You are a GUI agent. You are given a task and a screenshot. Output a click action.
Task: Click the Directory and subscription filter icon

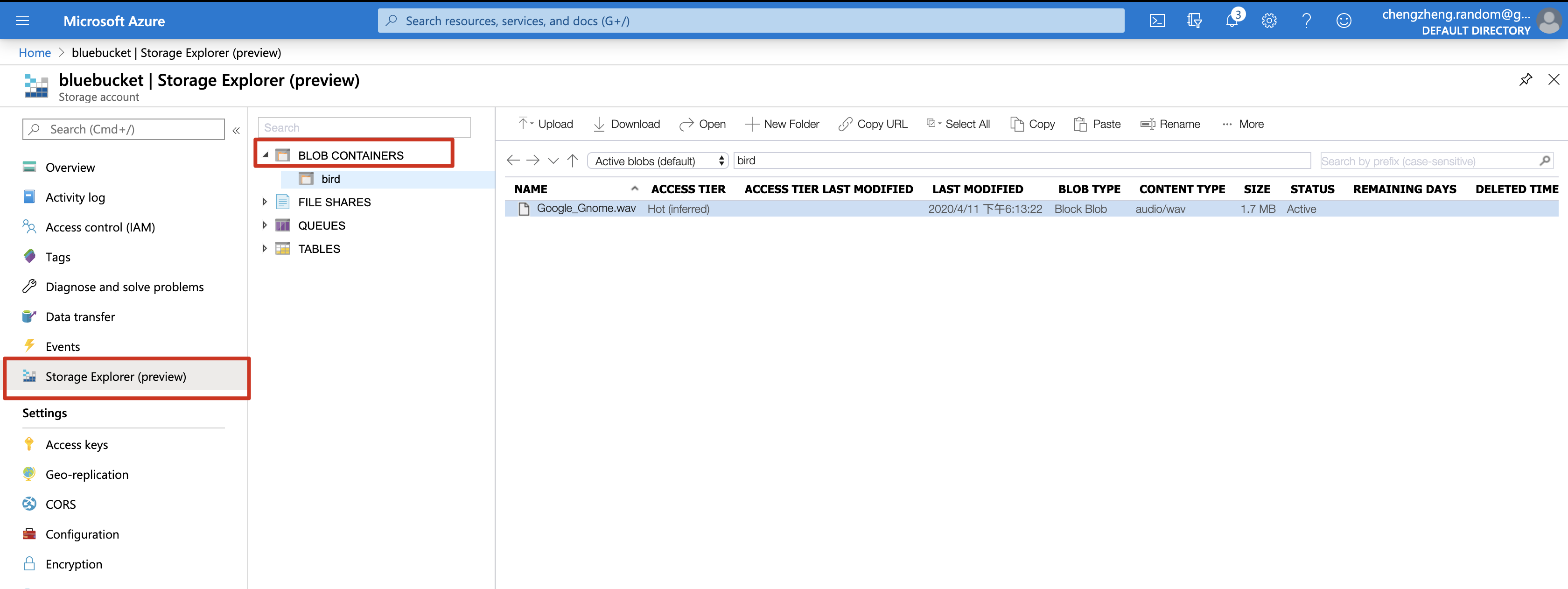(x=1194, y=21)
